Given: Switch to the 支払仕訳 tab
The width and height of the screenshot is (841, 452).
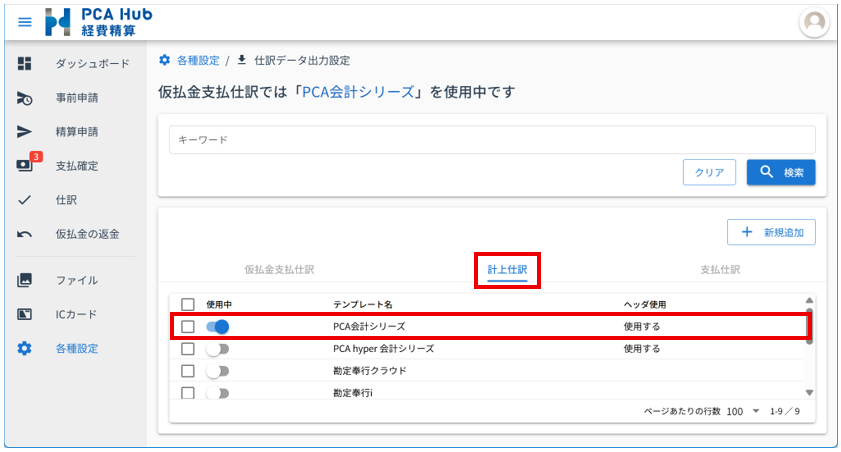Looking at the screenshot, I should click(720, 269).
